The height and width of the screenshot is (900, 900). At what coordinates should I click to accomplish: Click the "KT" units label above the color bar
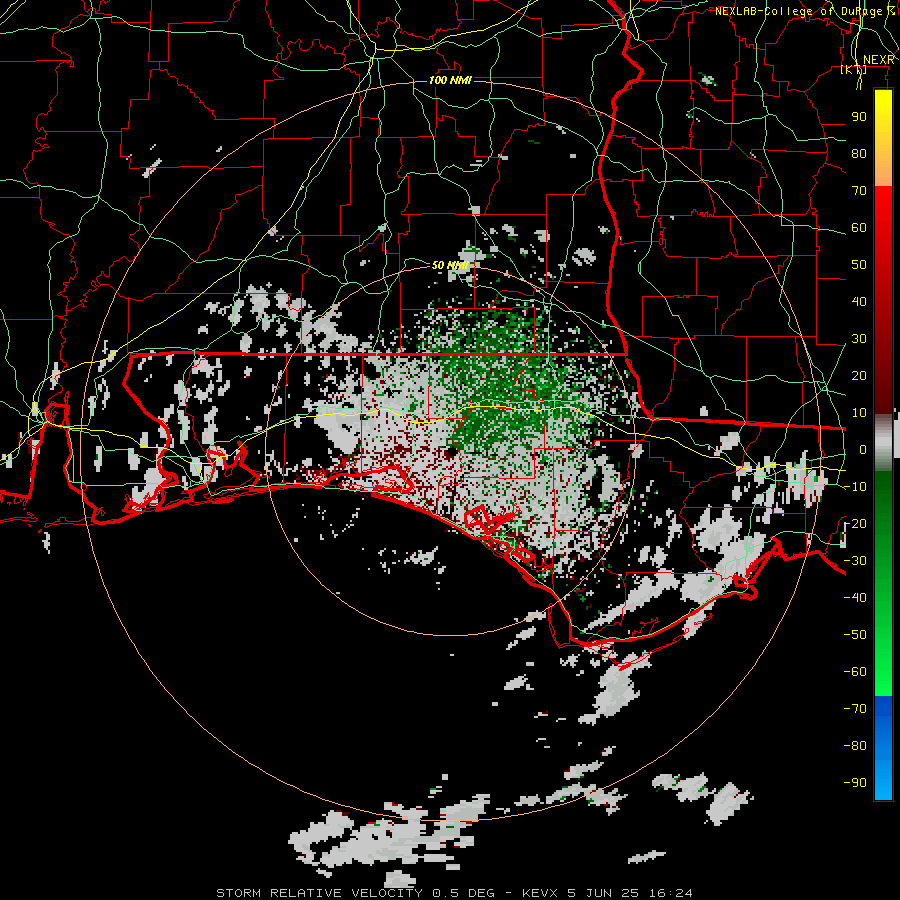pyautogui.click(x=854, y=70)
